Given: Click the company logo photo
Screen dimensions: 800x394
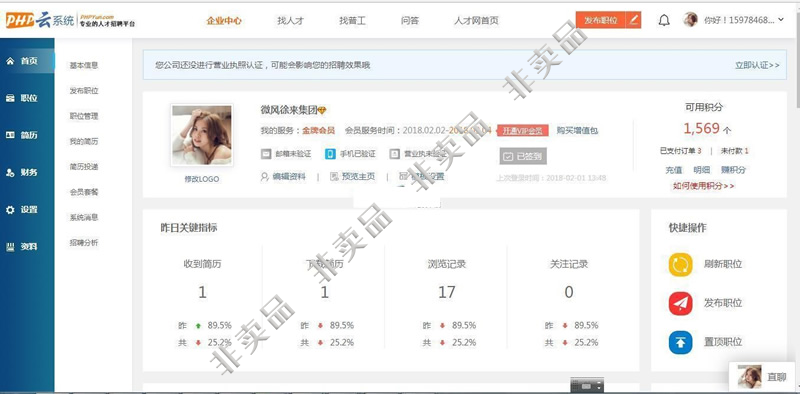Looking at the screenshot, I should pos(202,135).
